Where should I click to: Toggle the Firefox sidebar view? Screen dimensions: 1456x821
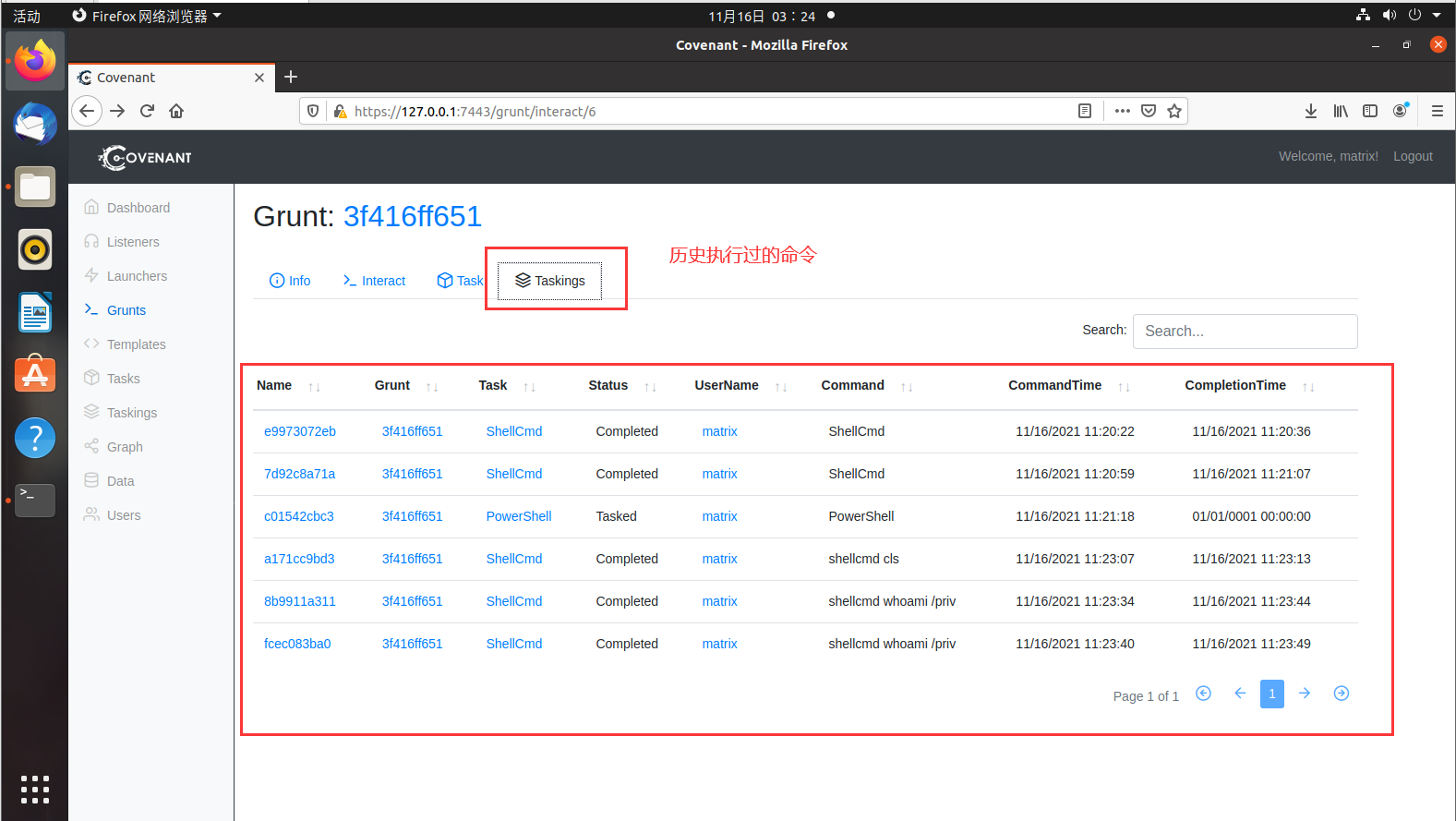(1370, 111)
